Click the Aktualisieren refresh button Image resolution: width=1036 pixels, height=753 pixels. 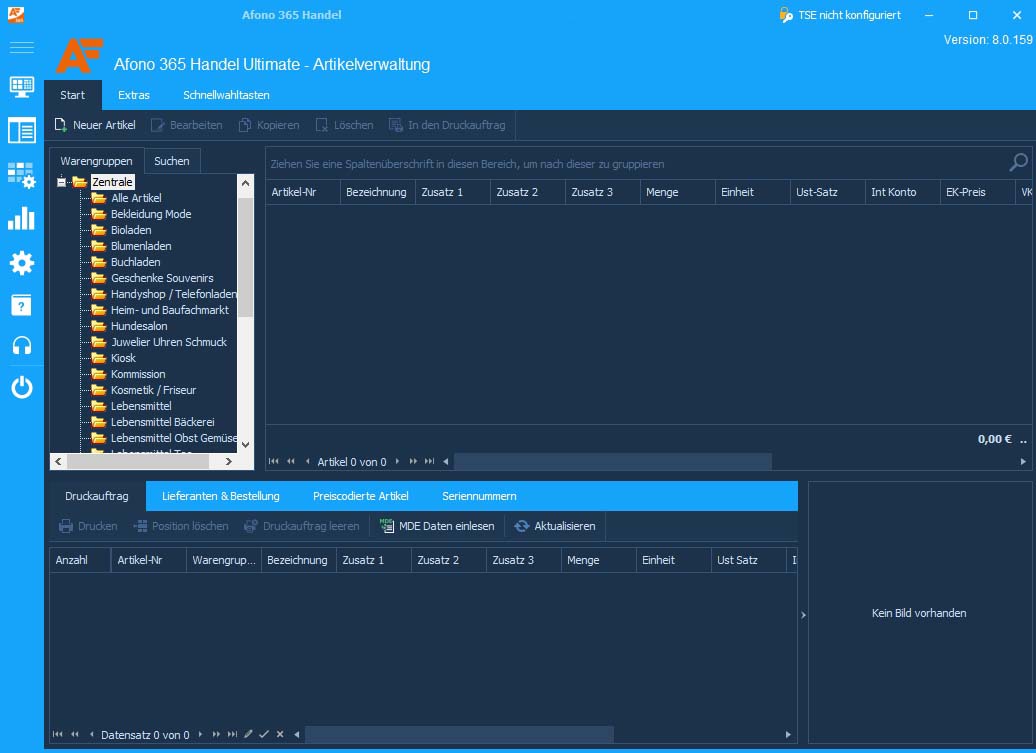[555, 526]
